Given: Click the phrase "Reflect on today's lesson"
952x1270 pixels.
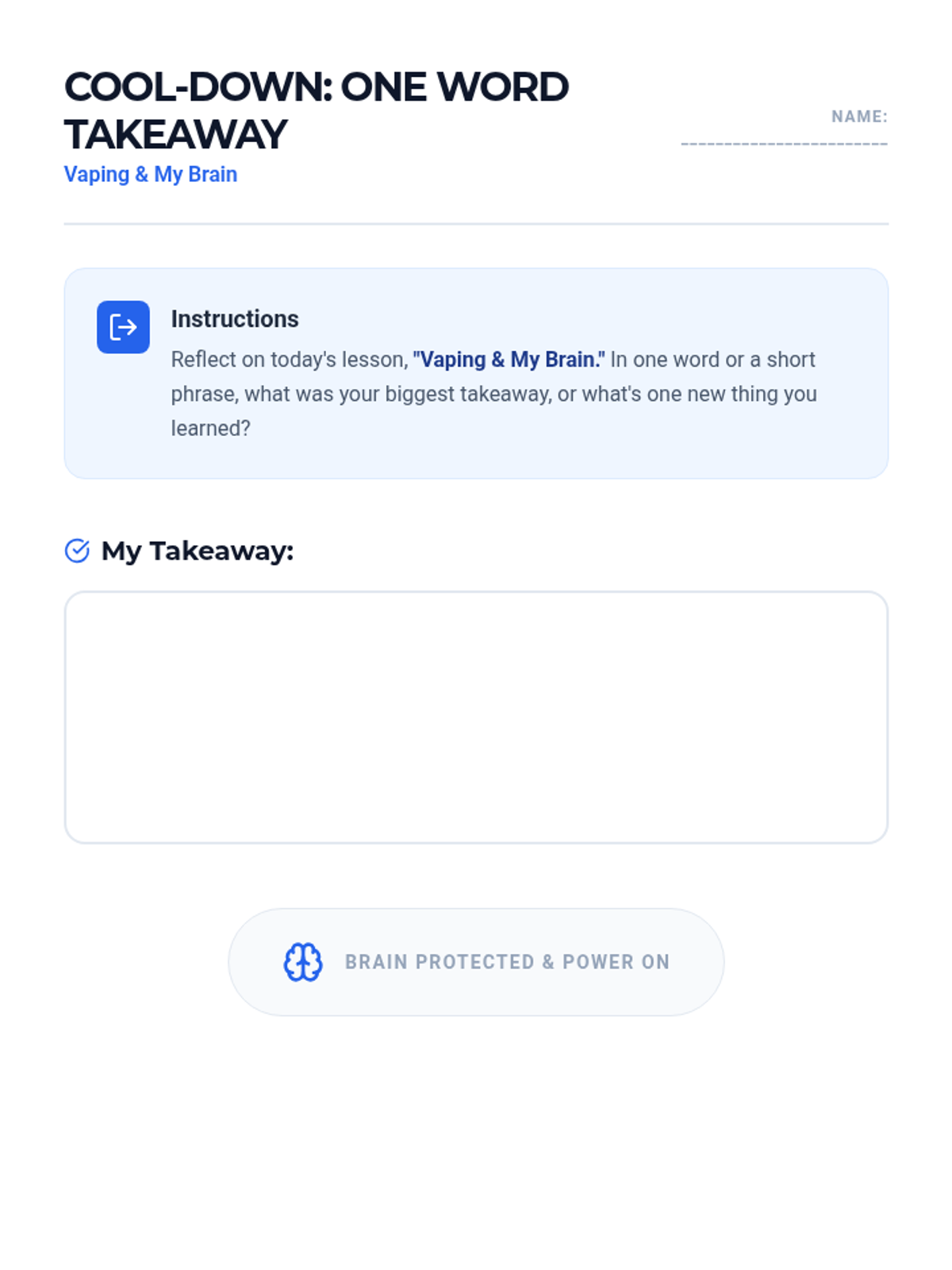Looking at the screenshot, I should pyautogui.click(x=289, y=360).
